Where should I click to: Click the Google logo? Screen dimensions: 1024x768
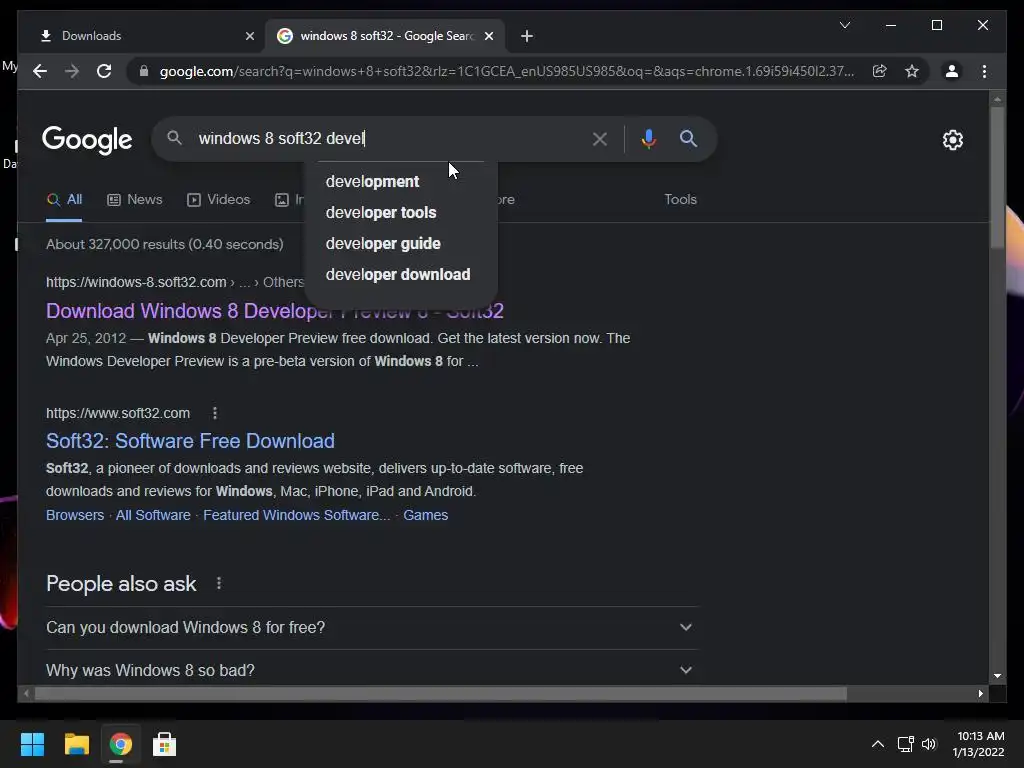point(87,140)
